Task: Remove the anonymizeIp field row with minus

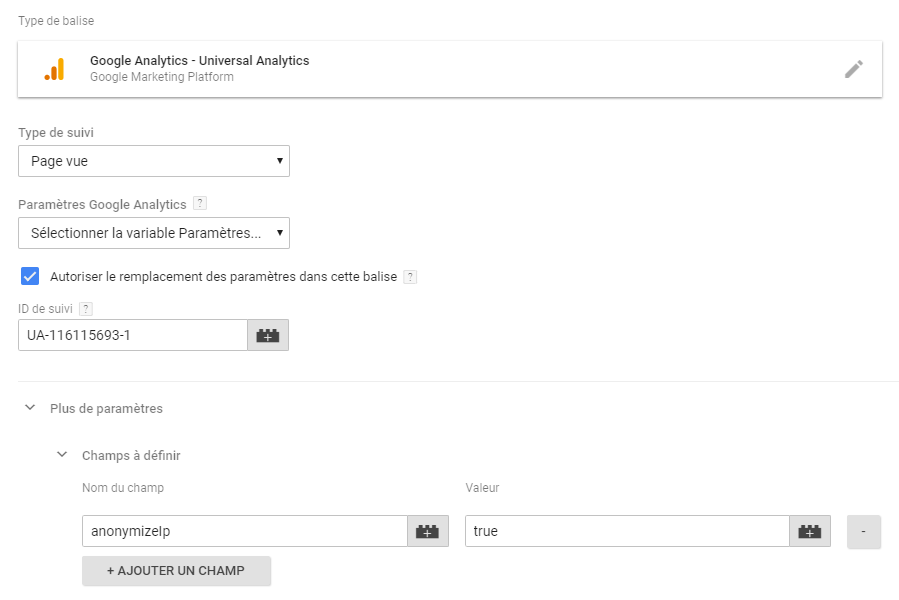Action: [x=863, y=531]
